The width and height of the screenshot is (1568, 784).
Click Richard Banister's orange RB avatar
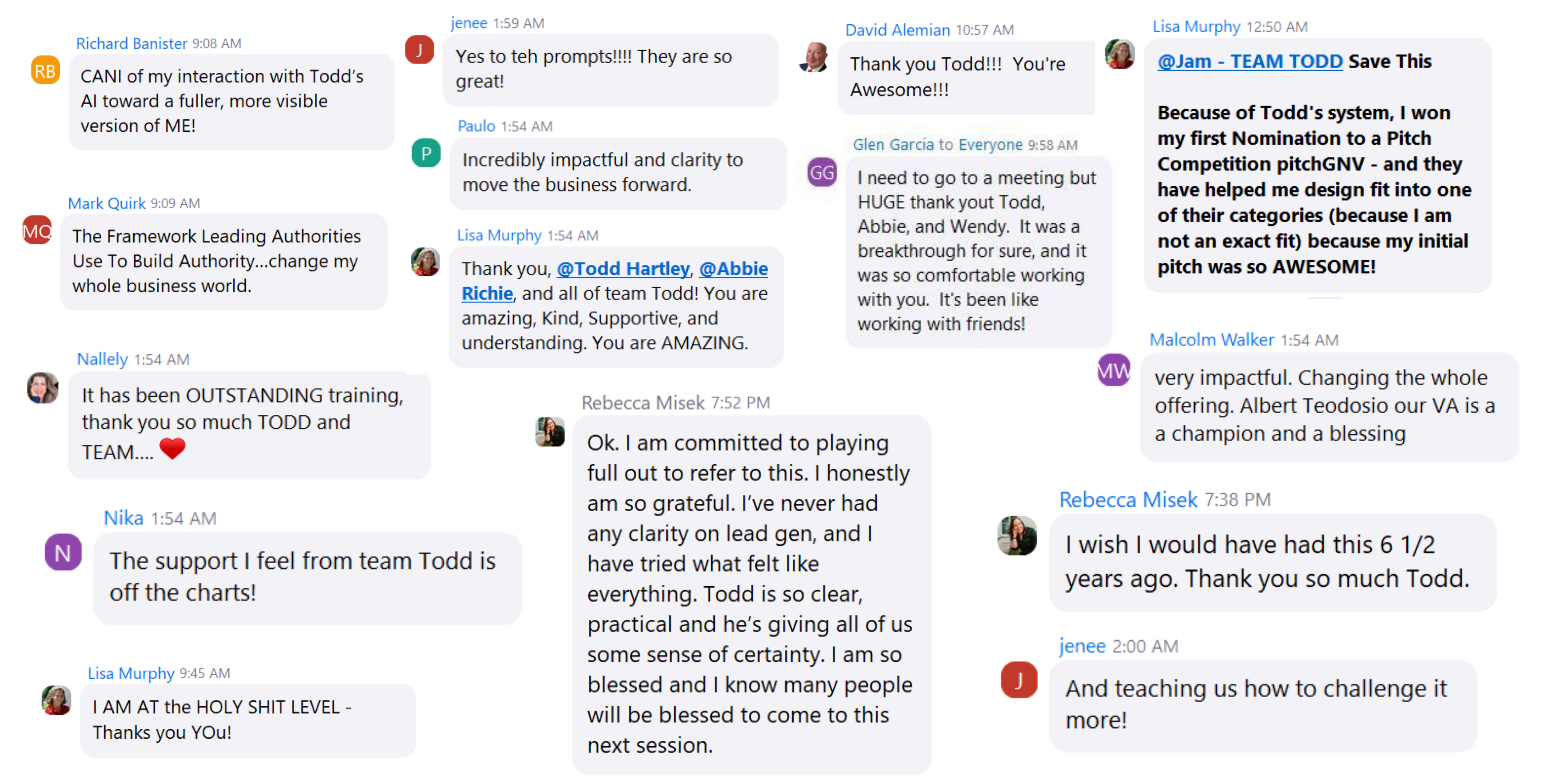pos(45,71)
